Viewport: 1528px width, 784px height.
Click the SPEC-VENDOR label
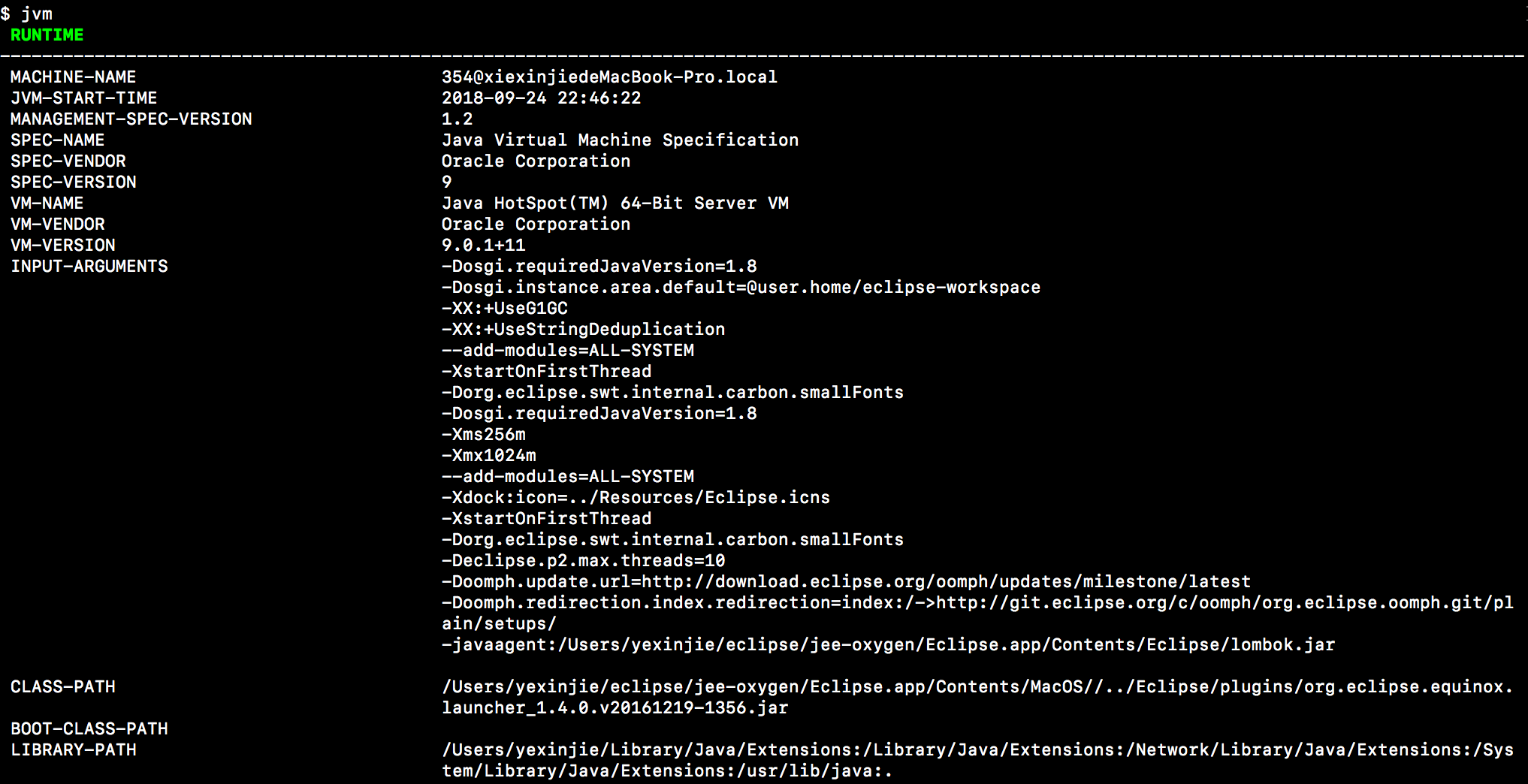coord(68,161)
